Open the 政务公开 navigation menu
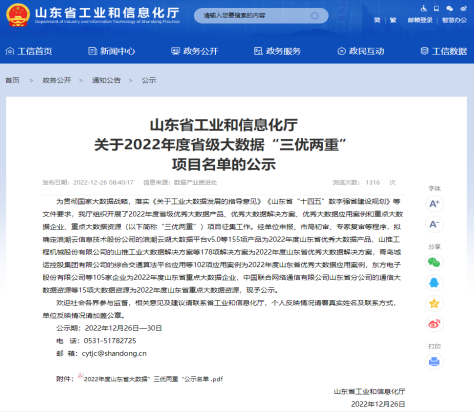Viewport: 475px width, 415px height. 194,51
